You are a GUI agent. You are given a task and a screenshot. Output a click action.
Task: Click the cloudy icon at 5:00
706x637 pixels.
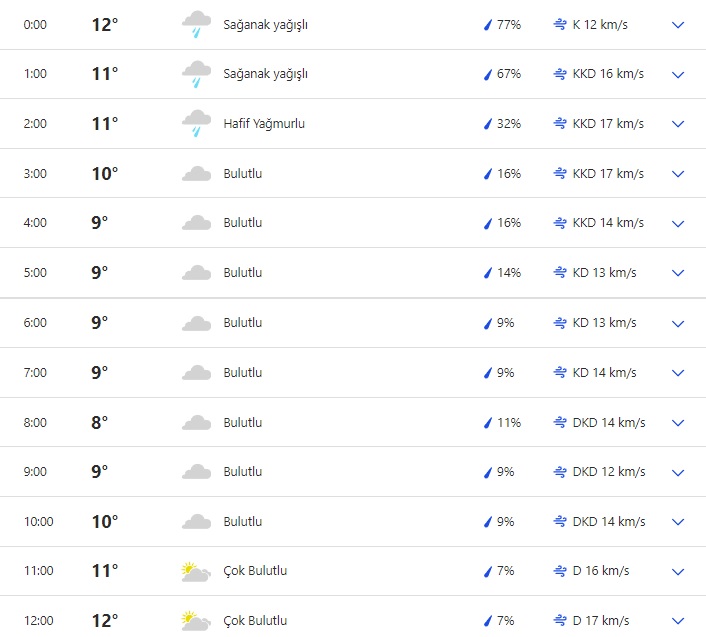[x=196, y=273]
